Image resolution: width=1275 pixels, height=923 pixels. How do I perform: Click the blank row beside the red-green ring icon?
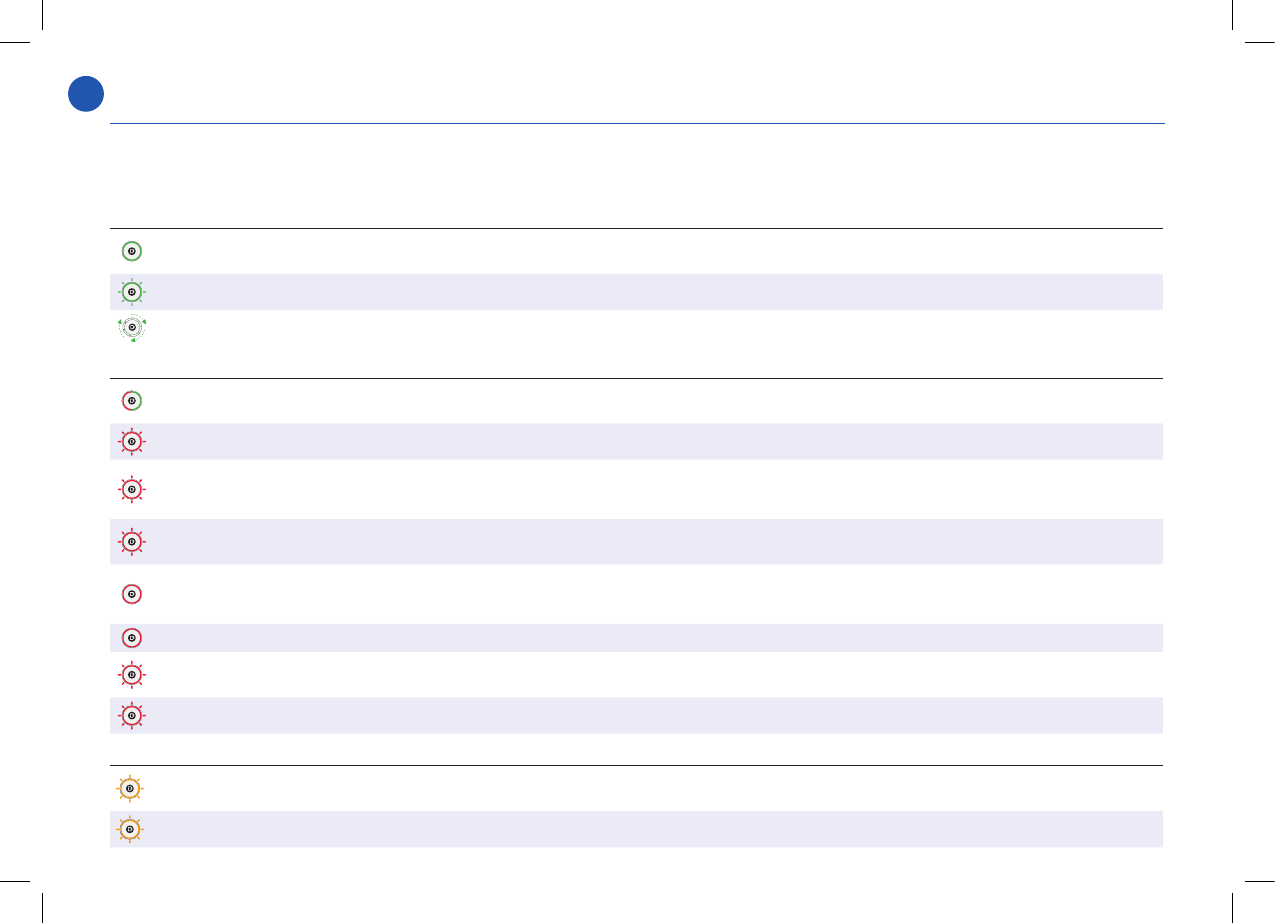[650, 401]
